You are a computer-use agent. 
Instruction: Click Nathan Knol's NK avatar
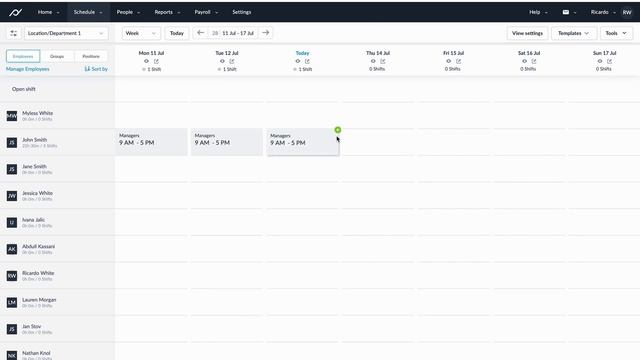[x=12, y=356]
